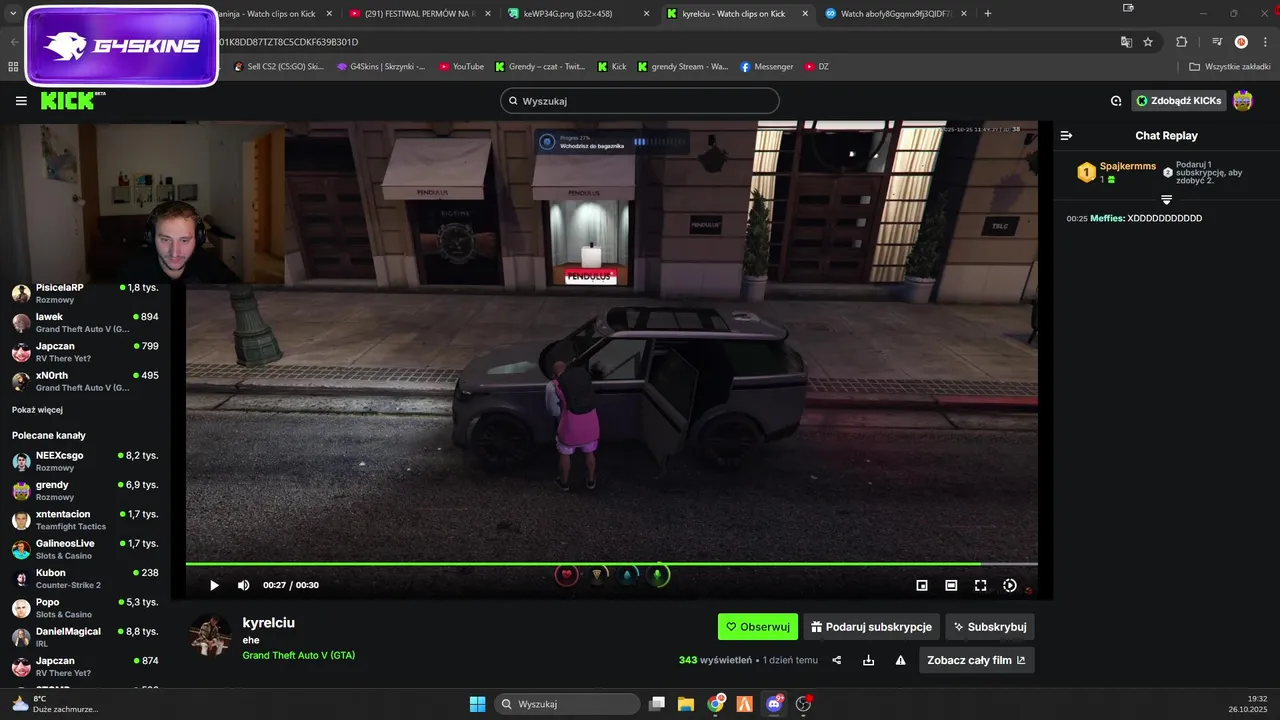Image resolution: width=1280 pixels, height=720 pixels.
Task: Report the clip via the warning triangle icon
Action: coord(900,660)
